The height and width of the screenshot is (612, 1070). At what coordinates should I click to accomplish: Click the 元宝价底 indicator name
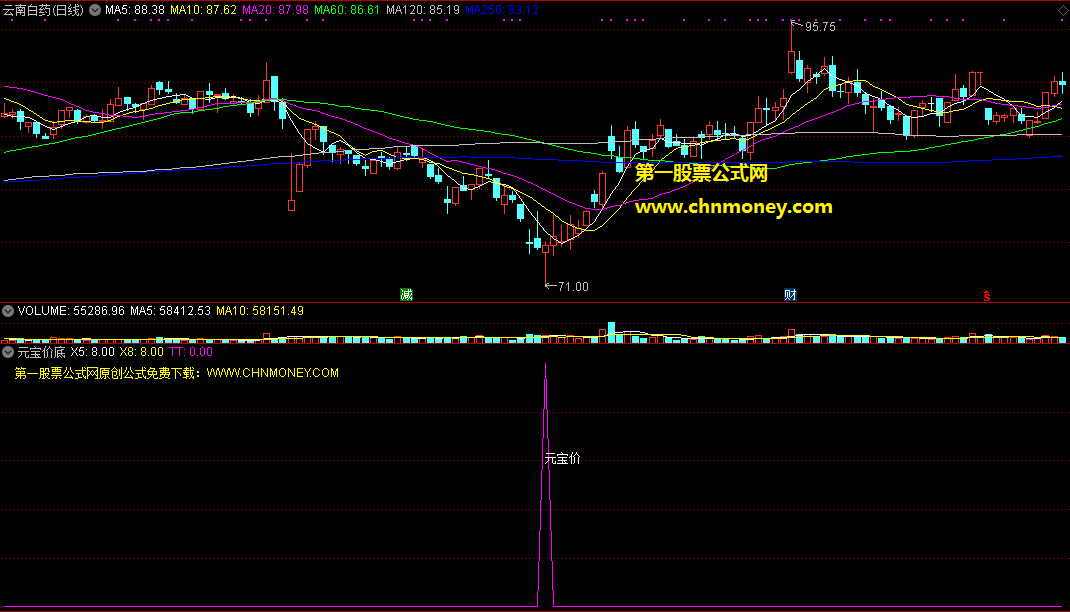coord(41,352)
